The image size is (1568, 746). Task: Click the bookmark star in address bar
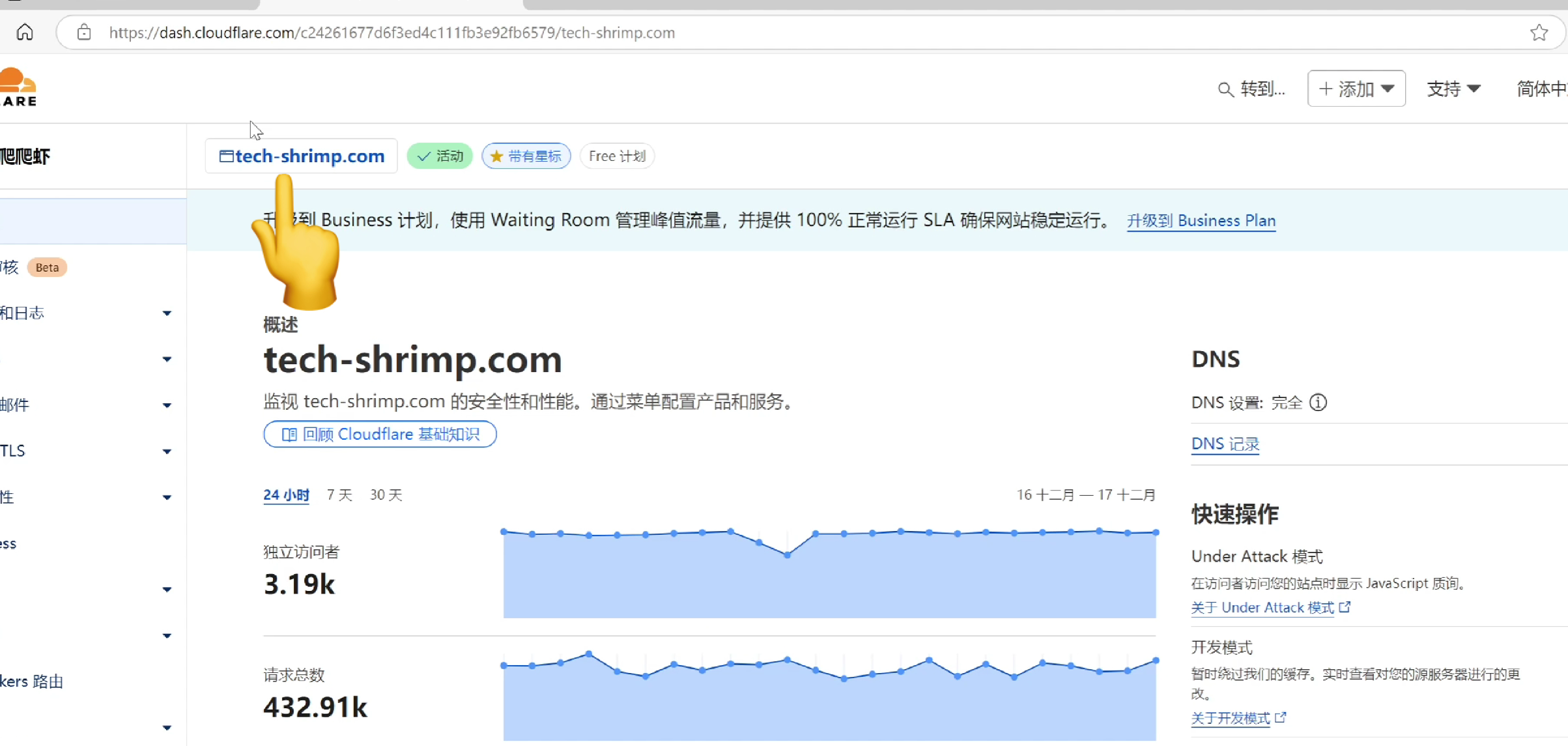point(1539,33)
